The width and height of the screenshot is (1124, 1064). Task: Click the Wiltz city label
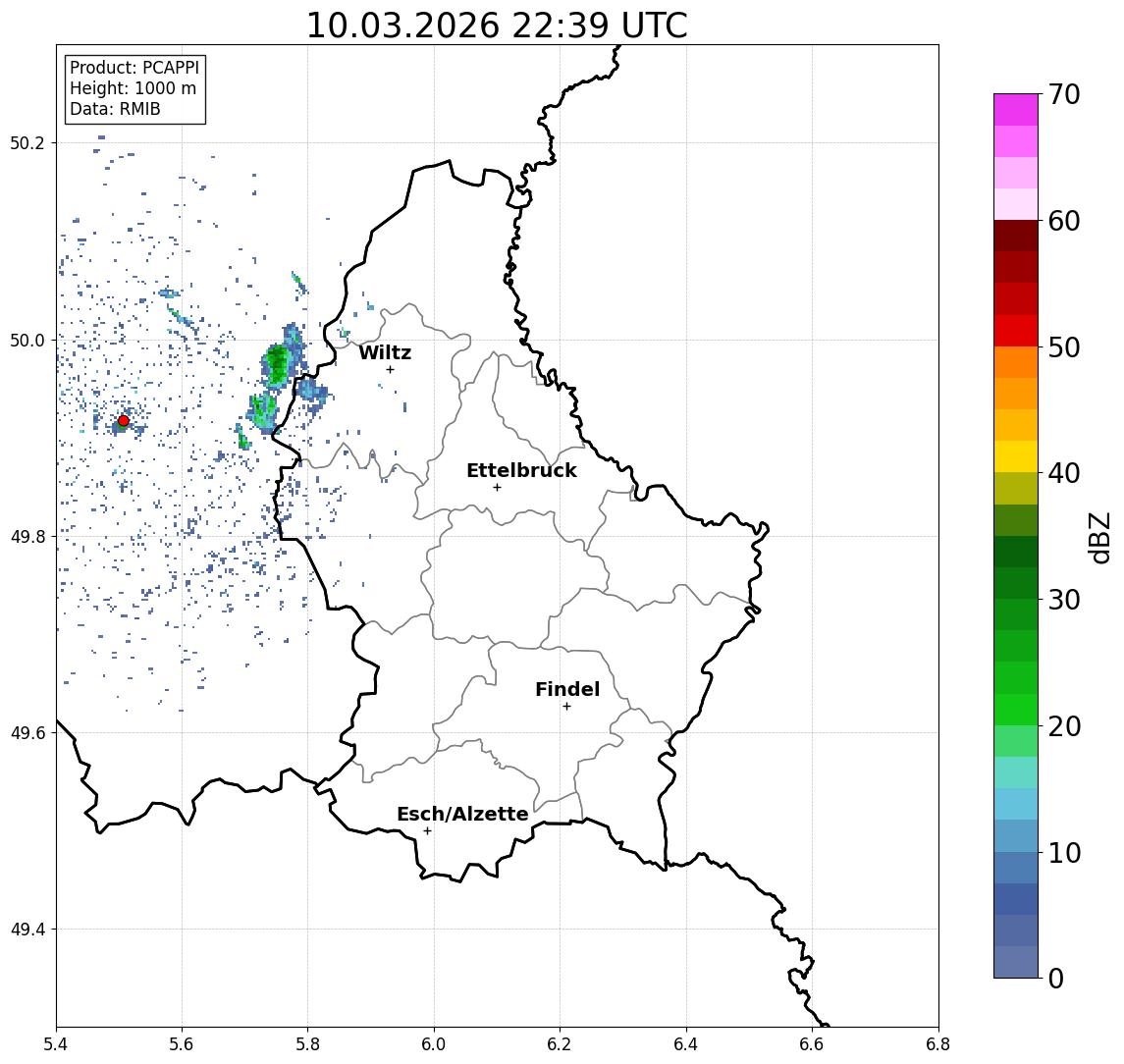[385, 352]
